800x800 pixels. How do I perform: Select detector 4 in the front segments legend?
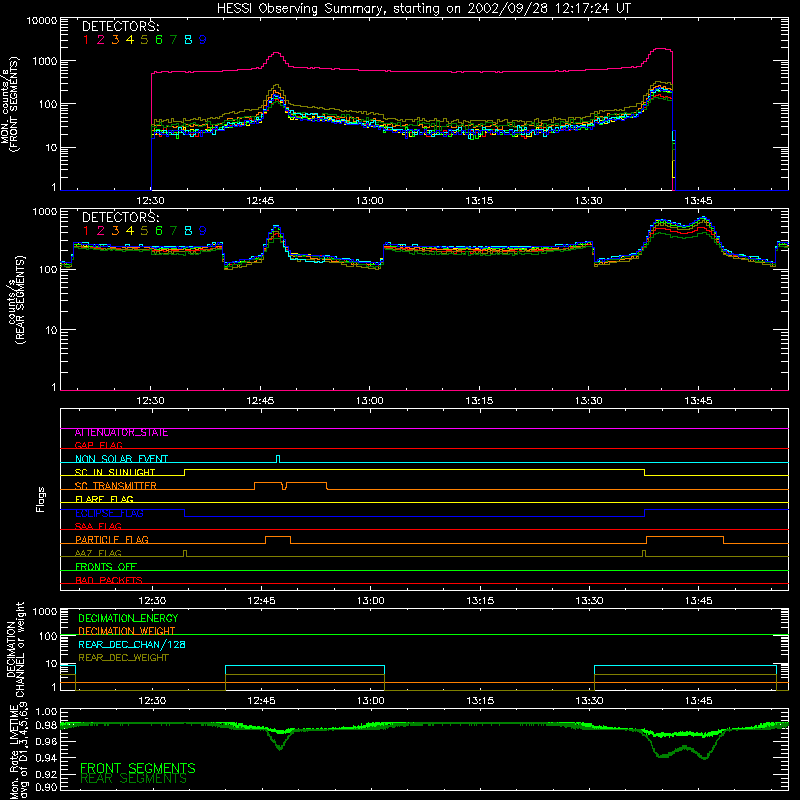click(x=130, y=40)
